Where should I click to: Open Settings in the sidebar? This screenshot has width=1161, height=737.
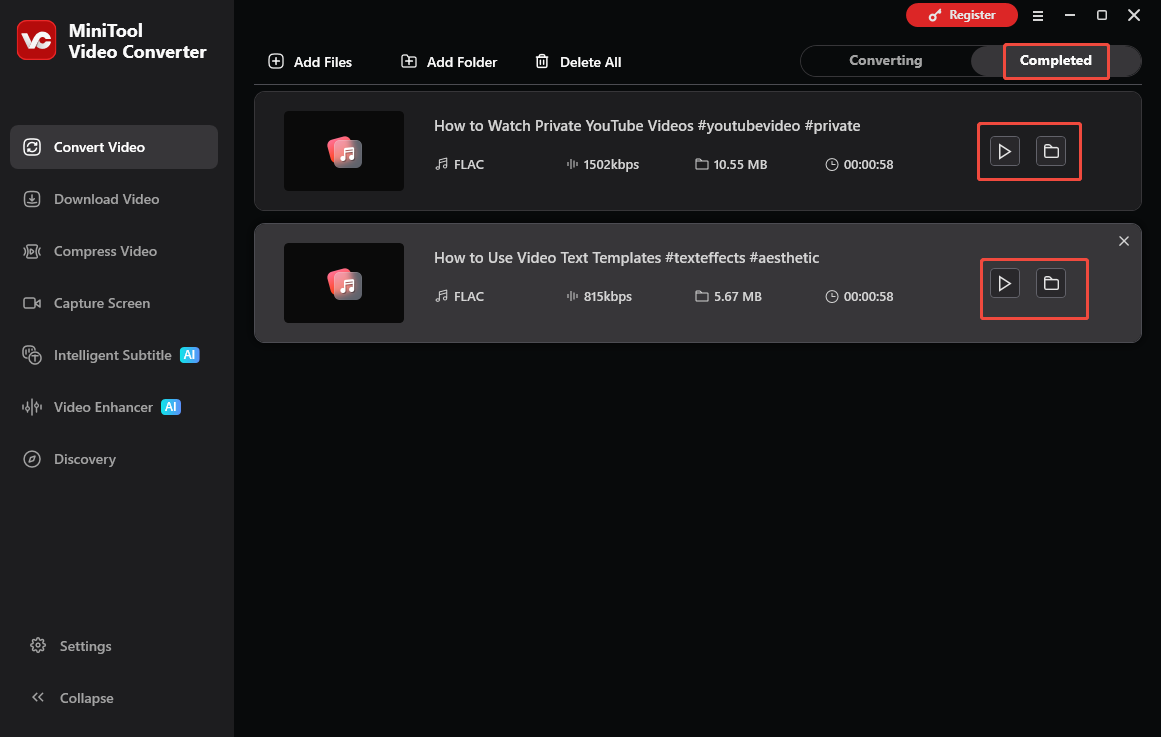(x=71, y=646)
